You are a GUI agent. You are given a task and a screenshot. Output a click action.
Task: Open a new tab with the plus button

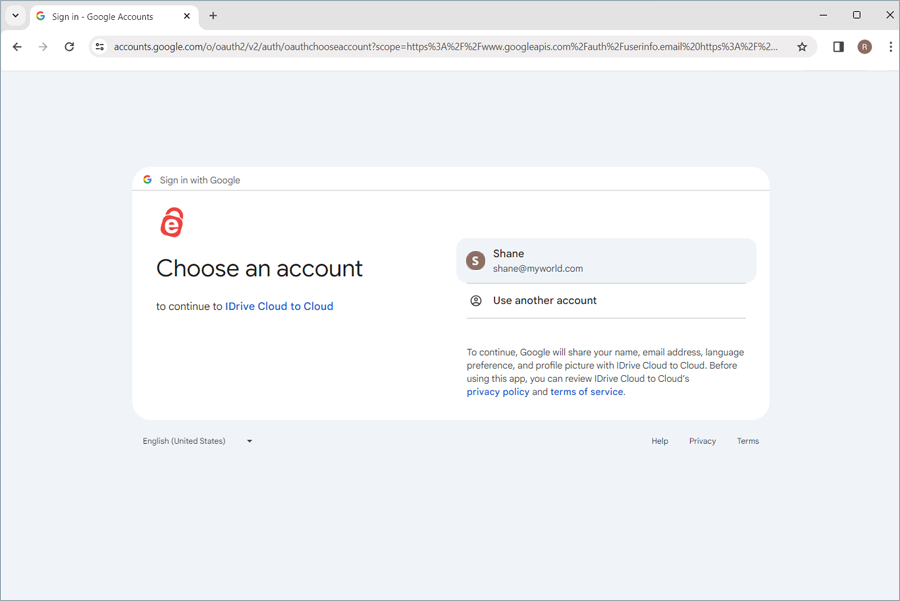click(213, 16)
